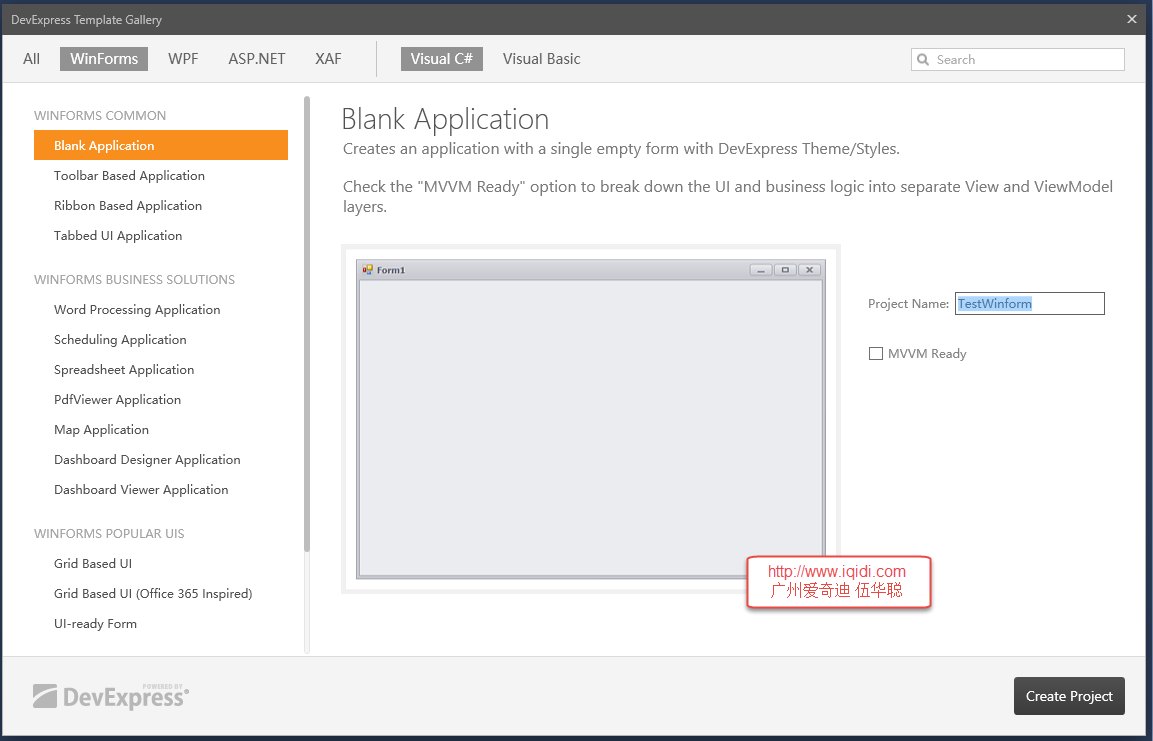Select Dashboard Designer Application template
The height and width of the screenshot is (741, 1153).
click(x=160, y=460)
